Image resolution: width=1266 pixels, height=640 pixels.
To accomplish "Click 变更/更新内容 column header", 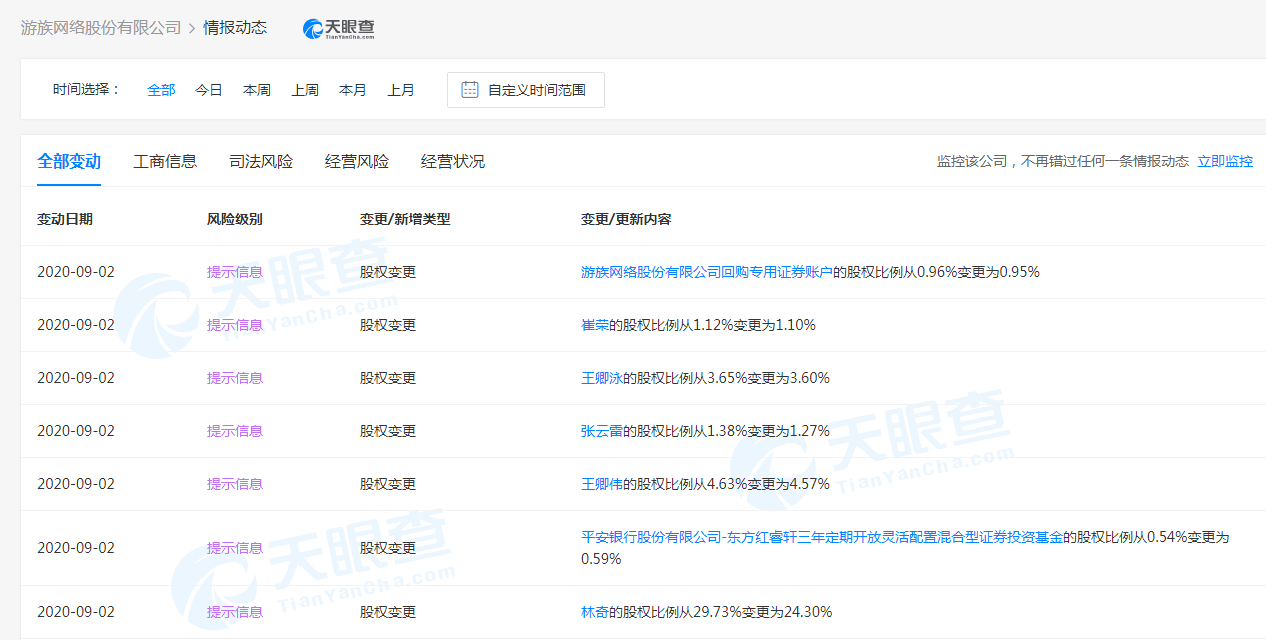I will [626, 219].
